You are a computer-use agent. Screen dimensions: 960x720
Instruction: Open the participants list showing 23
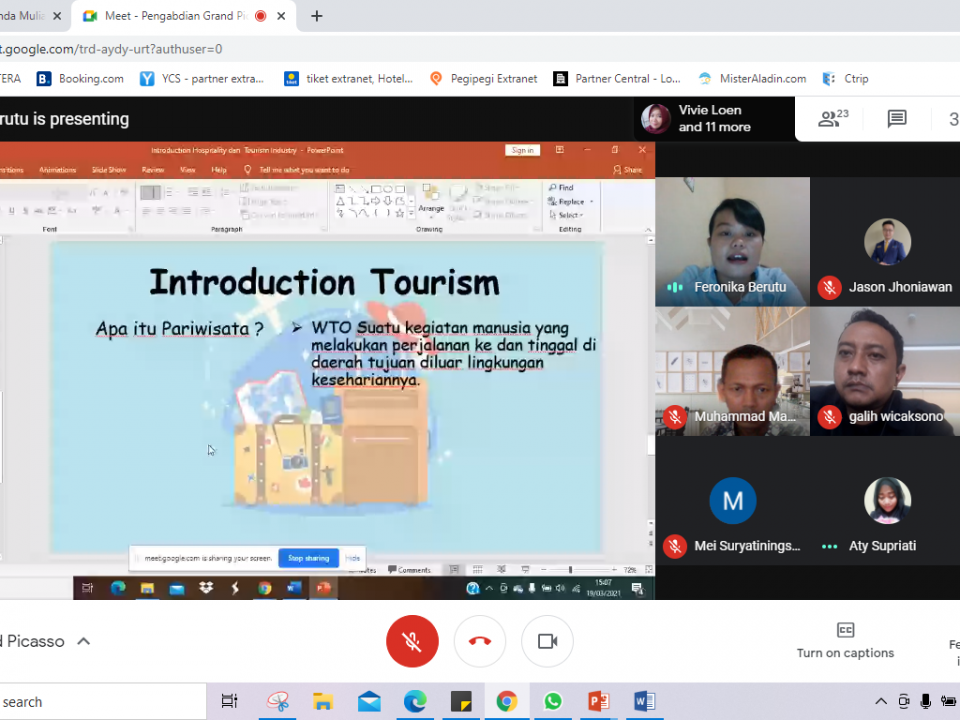point(833,118)
